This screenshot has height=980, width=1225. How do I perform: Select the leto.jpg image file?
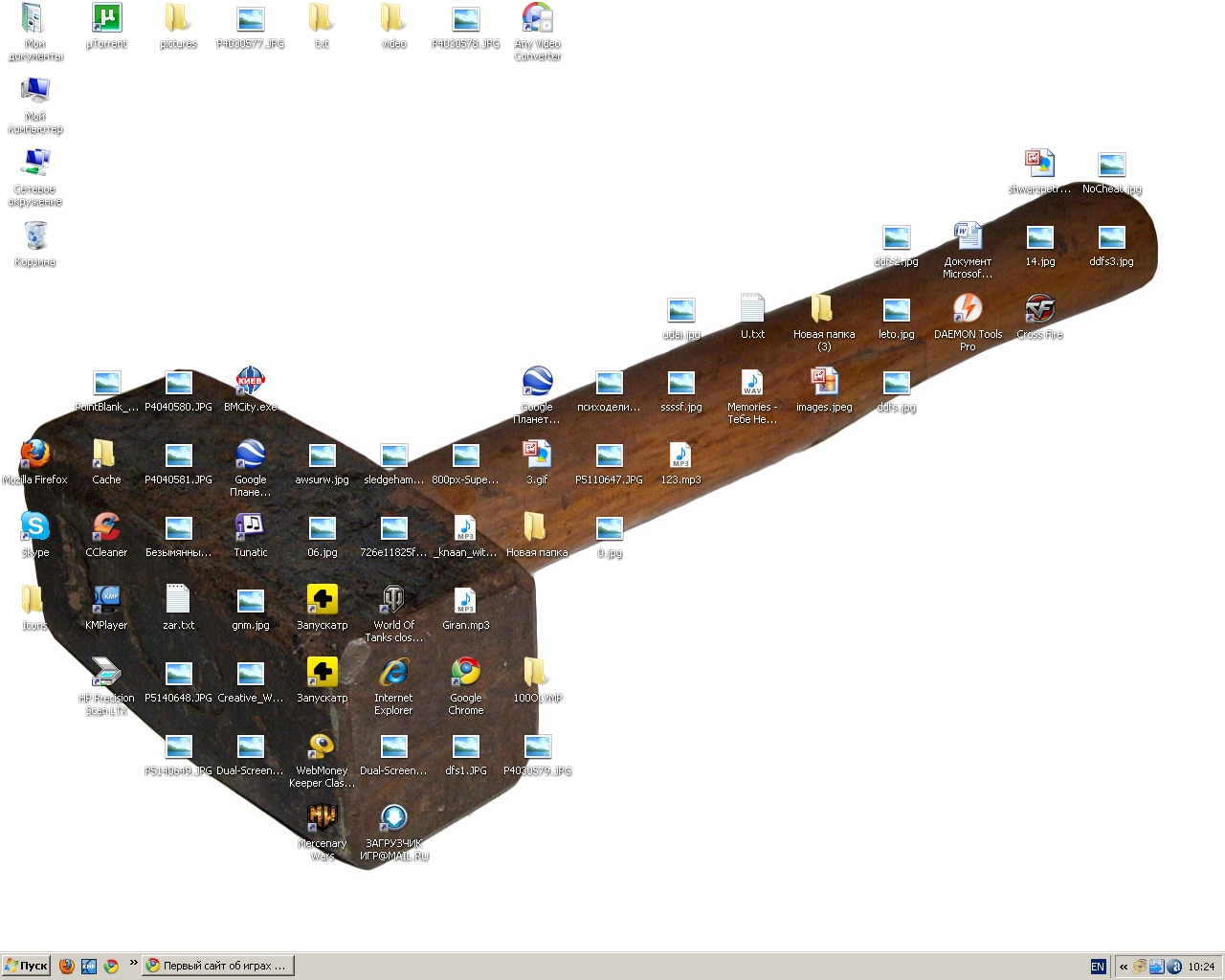896,317
